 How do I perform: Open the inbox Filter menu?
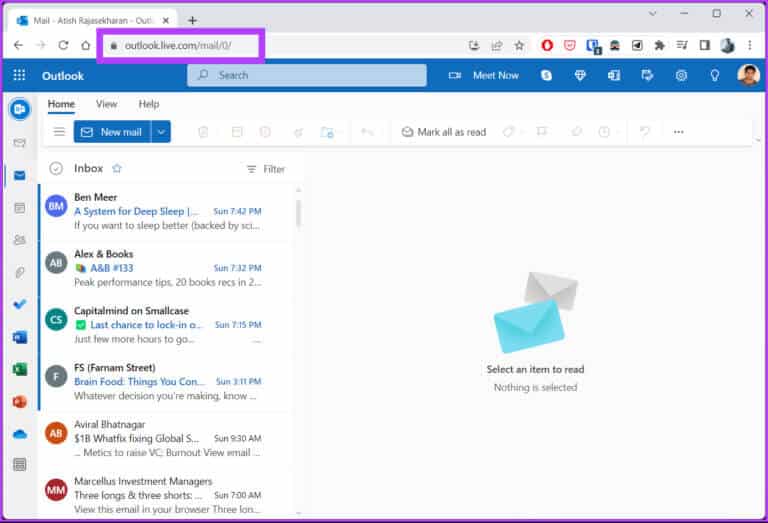coord(266,169)
